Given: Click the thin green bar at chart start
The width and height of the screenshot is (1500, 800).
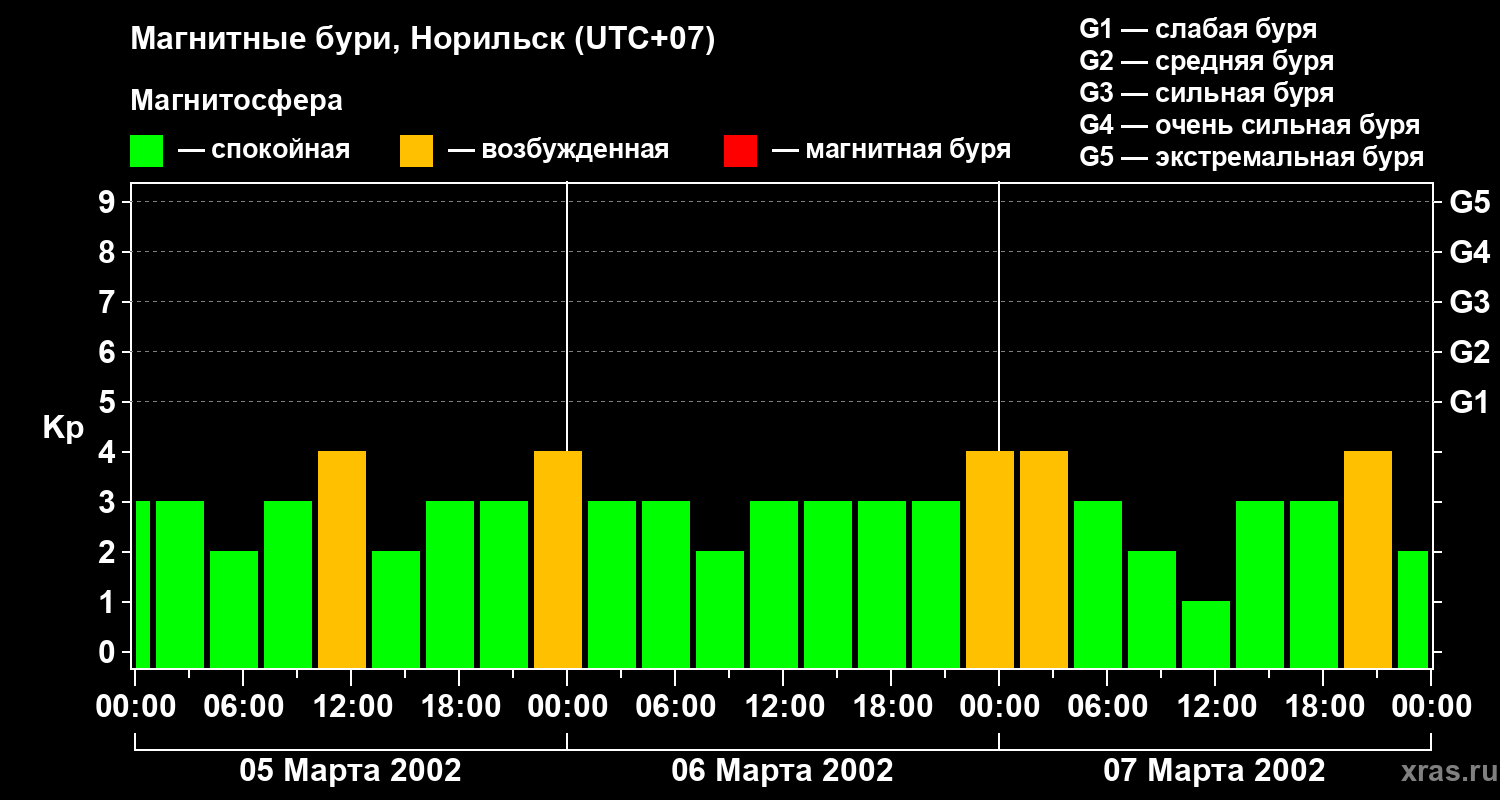Looking at the screenshot, I should [143, 584].
